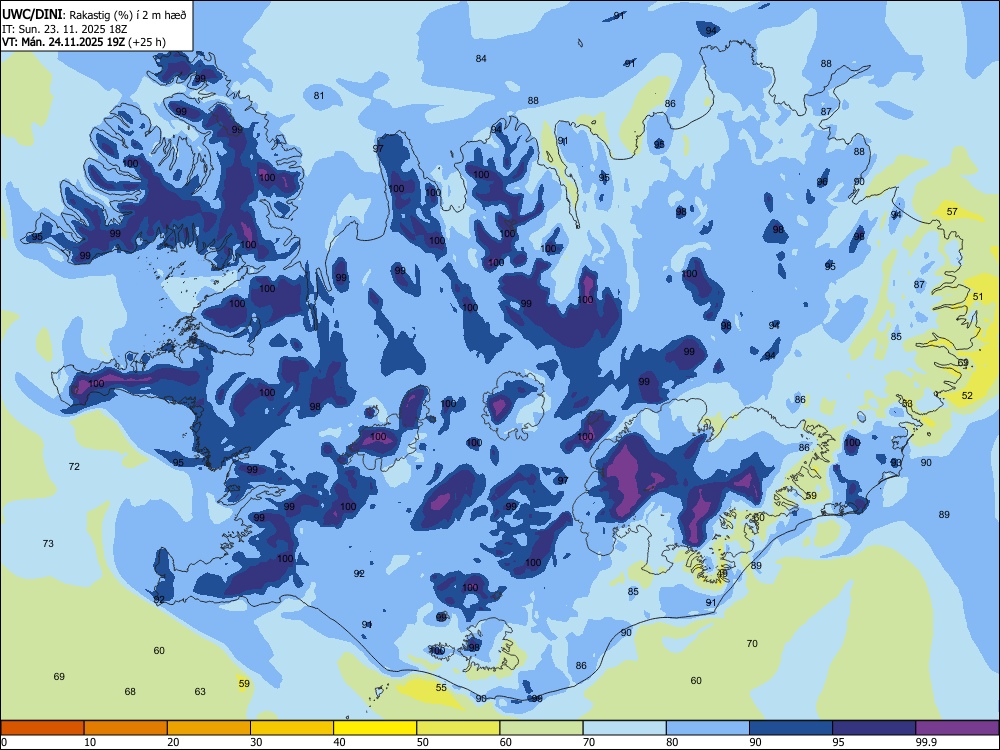Click the 95–99.9 dark indigo legend swatch
1000x750 pixels.
tap(874, 728)
